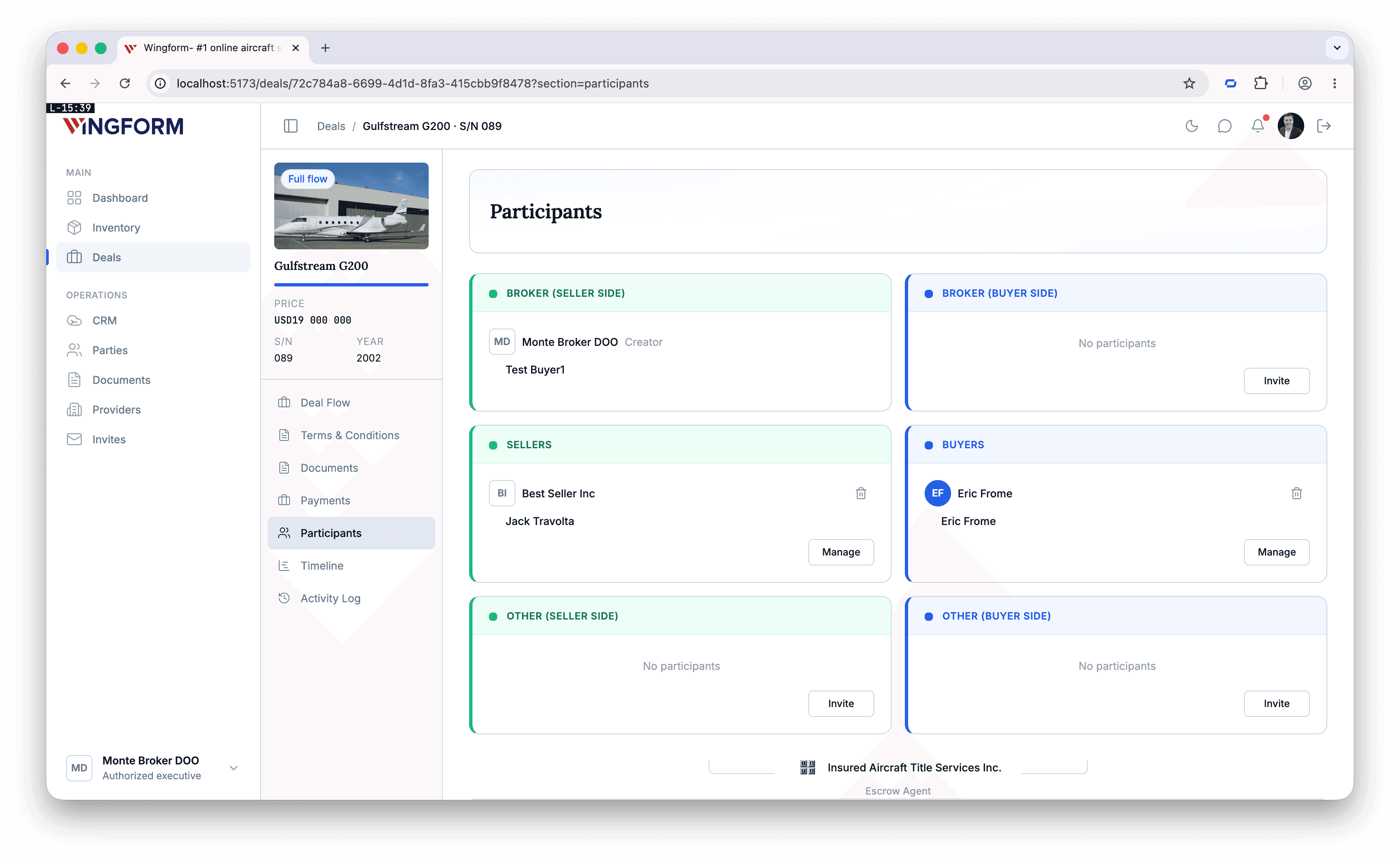Image resolution: width=1400 pixels, height=861 pixels.
Task: Delete Best Seller Inc with trash icon
Action: click(x=860, y=493)
